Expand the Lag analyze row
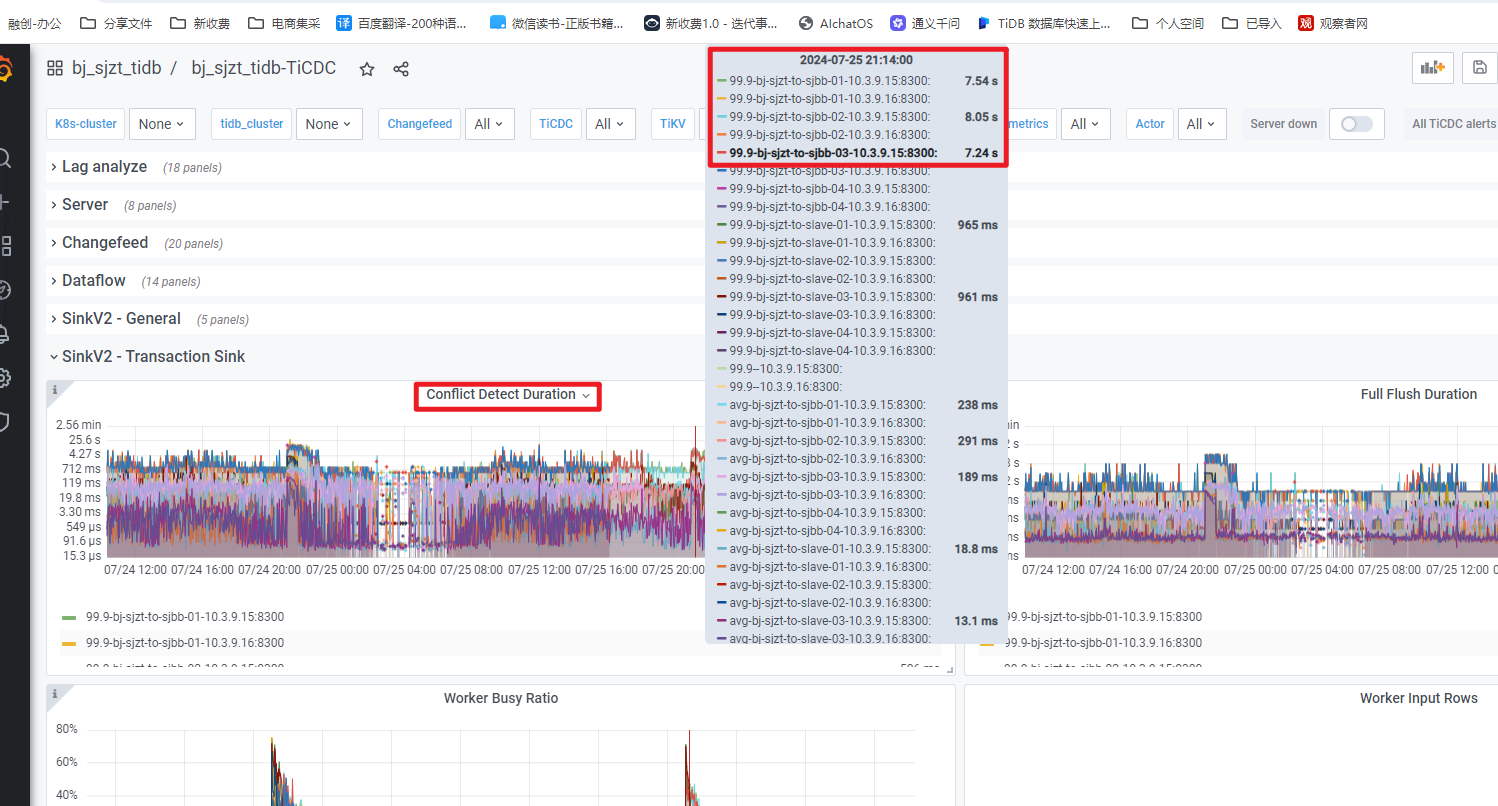Image resolution: width=1498 pixels, height=806 pixels. coord(104,167)
